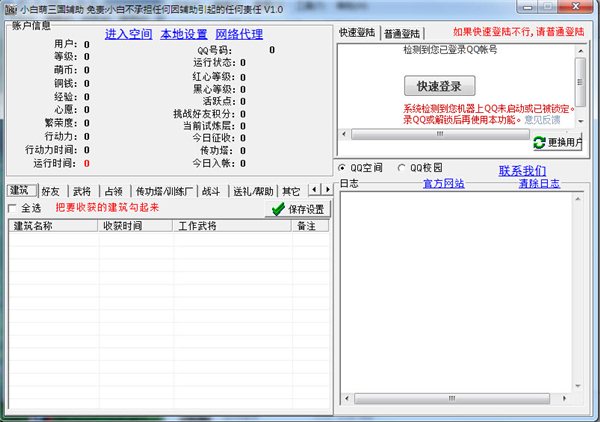Open the 网络代理 network proxy link
Screen dimensions: 600x422
pyautogui.click(x=239, y=34)
